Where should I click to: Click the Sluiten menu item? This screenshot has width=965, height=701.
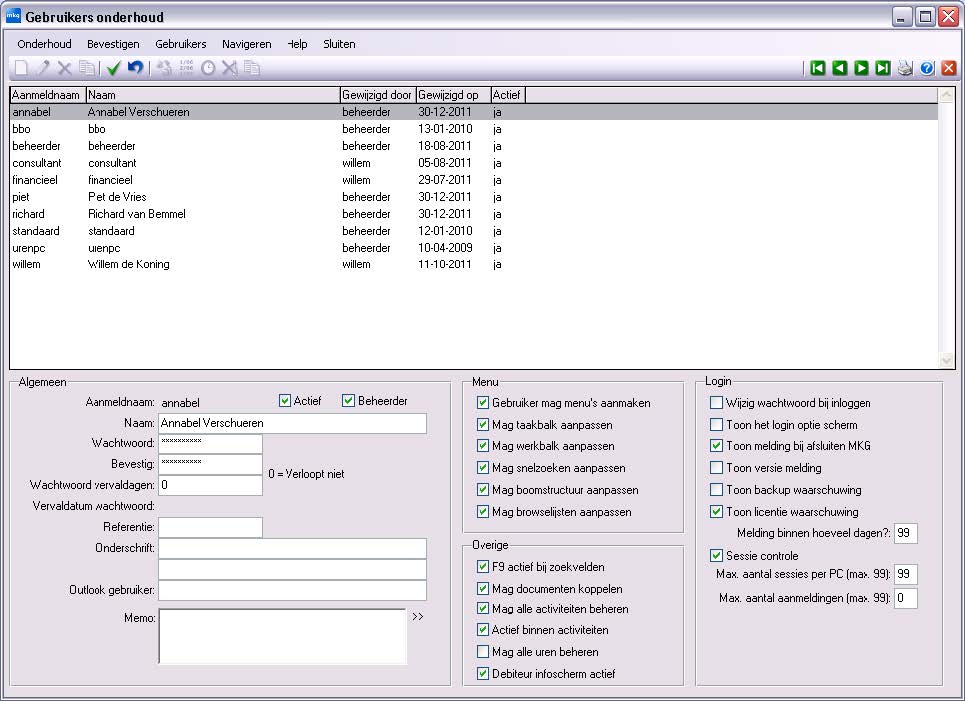339,44
